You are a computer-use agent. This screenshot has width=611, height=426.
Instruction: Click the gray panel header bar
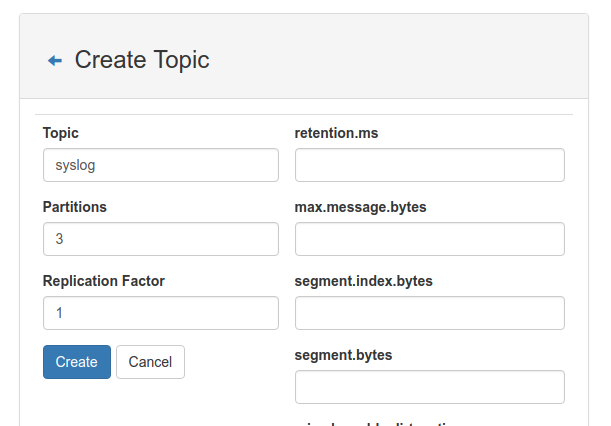[x=304, y=56]
